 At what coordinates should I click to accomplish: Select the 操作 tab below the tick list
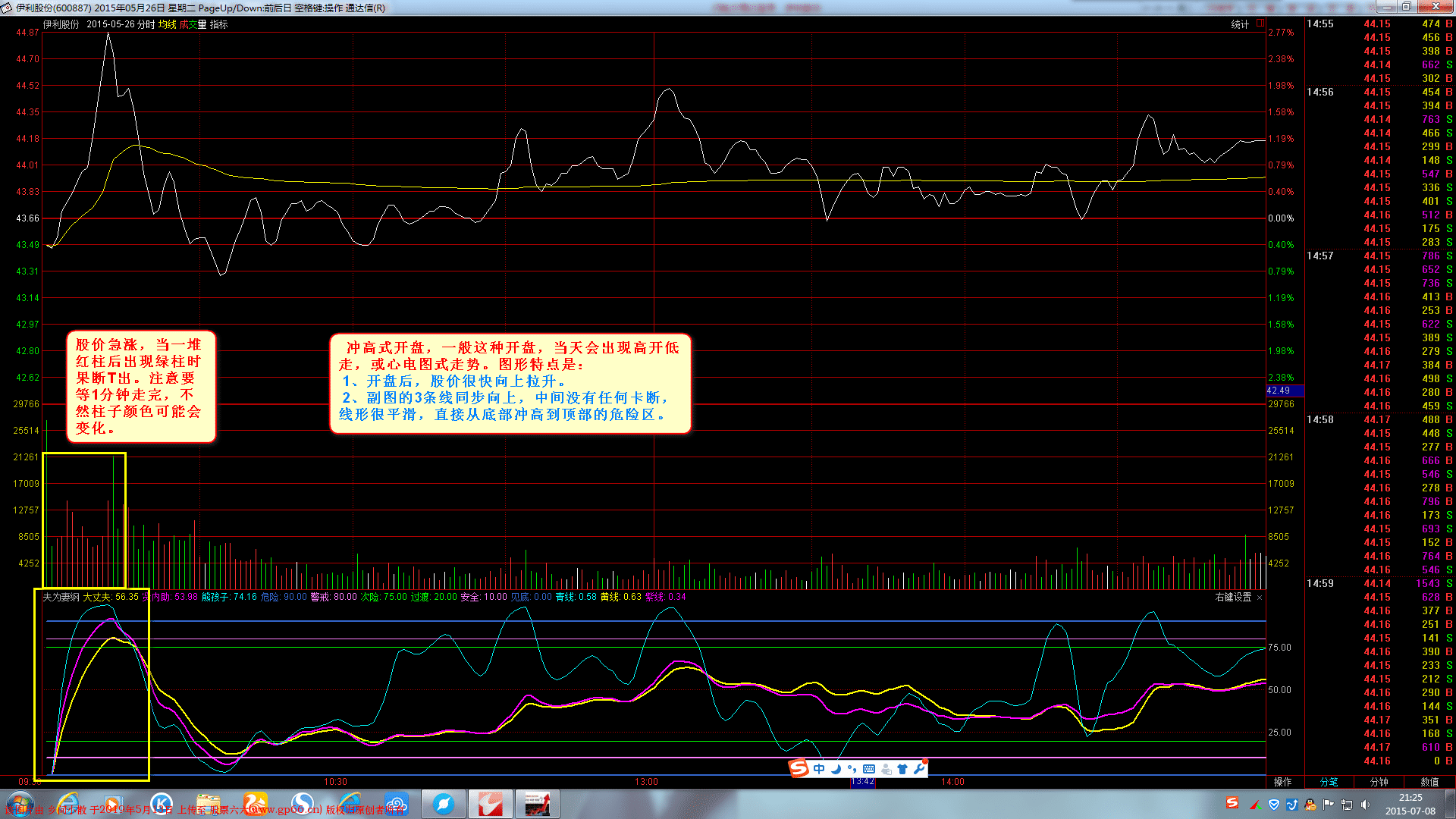(1282, 782)
